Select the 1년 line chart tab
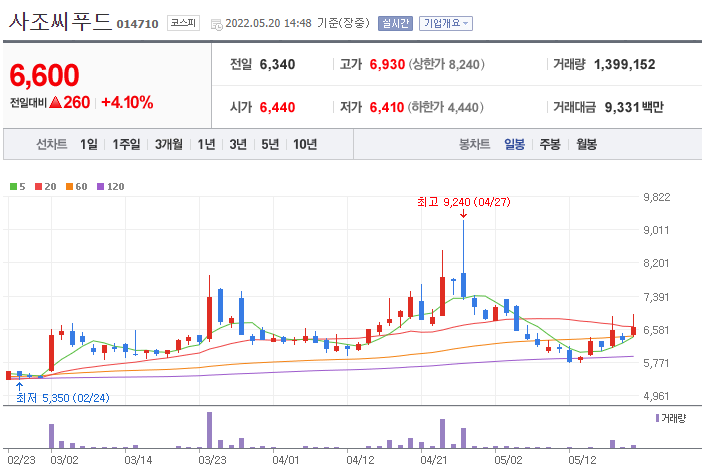This screenshot has height=475, width=702. (x=206, y=144)
